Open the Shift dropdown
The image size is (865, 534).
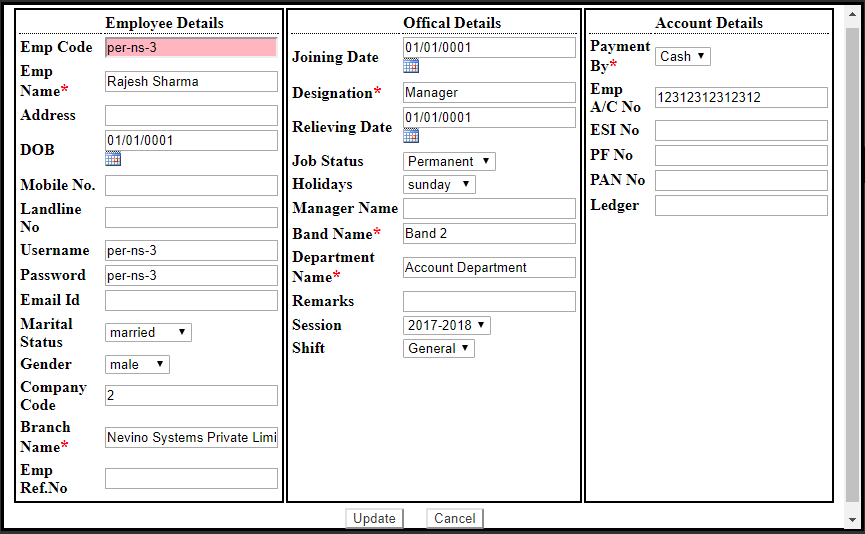tap(439, 348)
